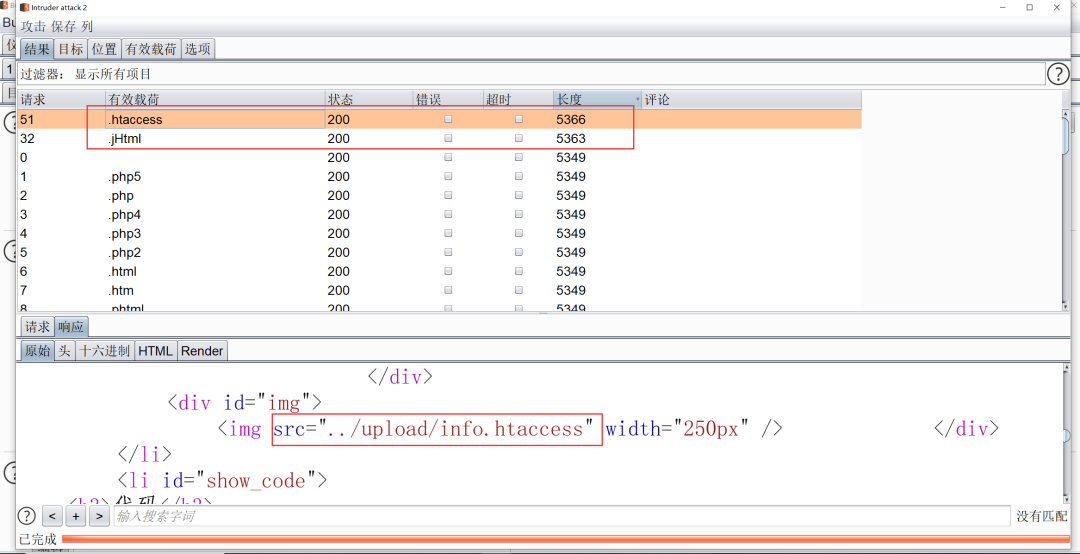Open the filter help question mark icon
Image resolution: width=1080 pixels, height=554 pixels.
tap(1058, 74)
